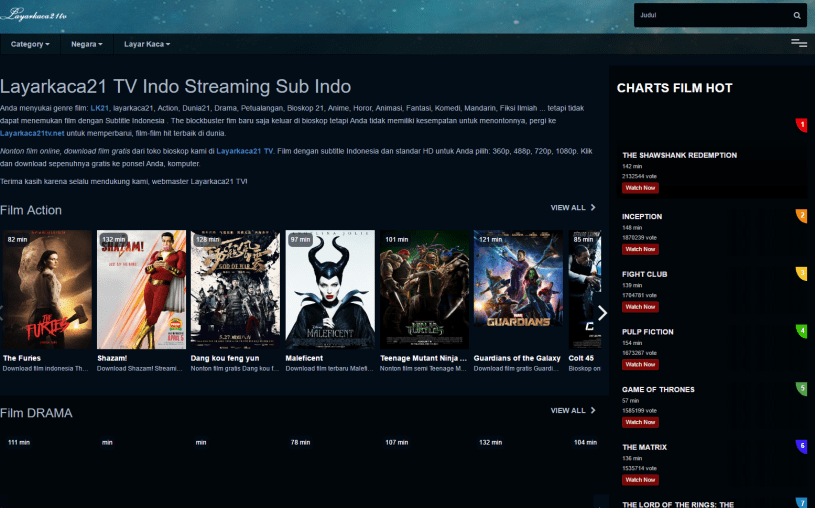The height and width of the screenshot is (508, 815).
Task: Select the Shazam! movie poster
Action: point(142,289)
